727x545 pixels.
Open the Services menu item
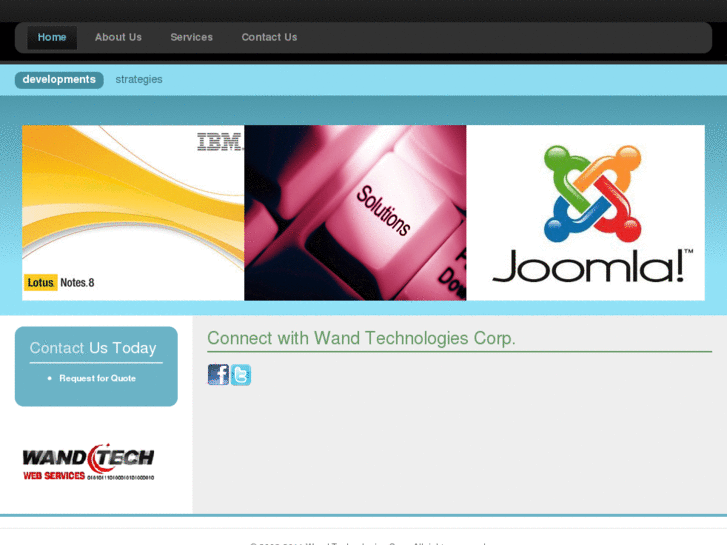[x=191, y=37]
